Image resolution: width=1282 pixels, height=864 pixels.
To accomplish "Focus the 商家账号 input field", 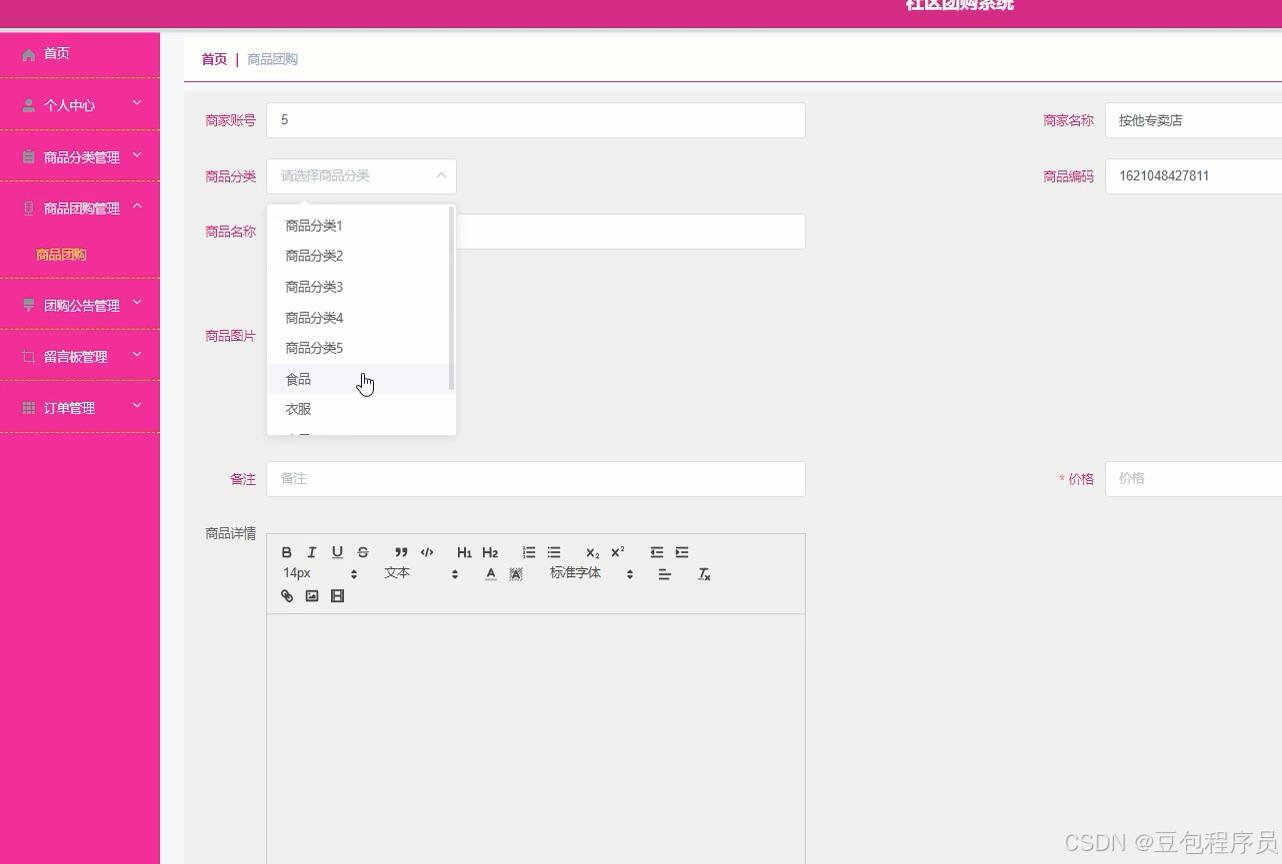I will [x=536, y=120].
